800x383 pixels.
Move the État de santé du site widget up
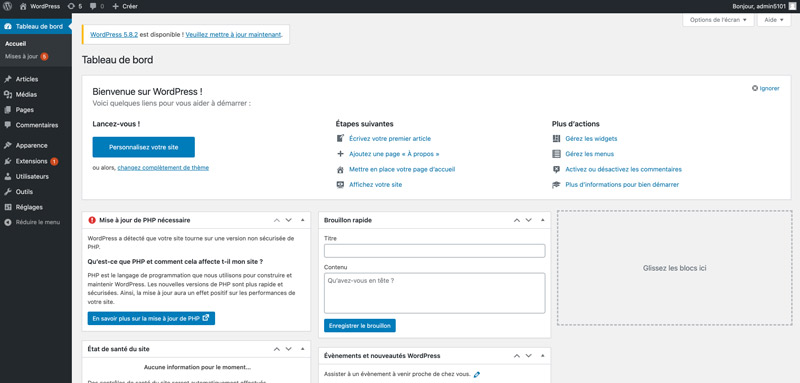point(277,349)
